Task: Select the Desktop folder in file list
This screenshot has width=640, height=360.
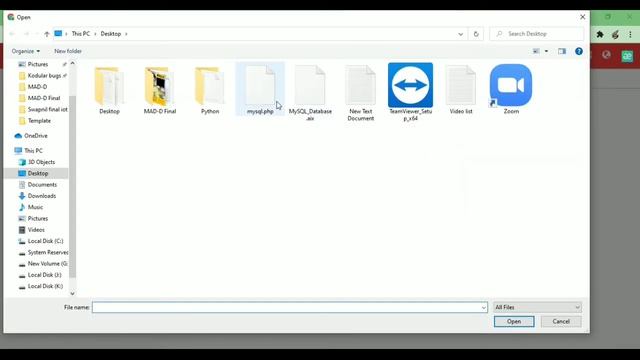Action: pyautogui.click(x=109, y=90)
